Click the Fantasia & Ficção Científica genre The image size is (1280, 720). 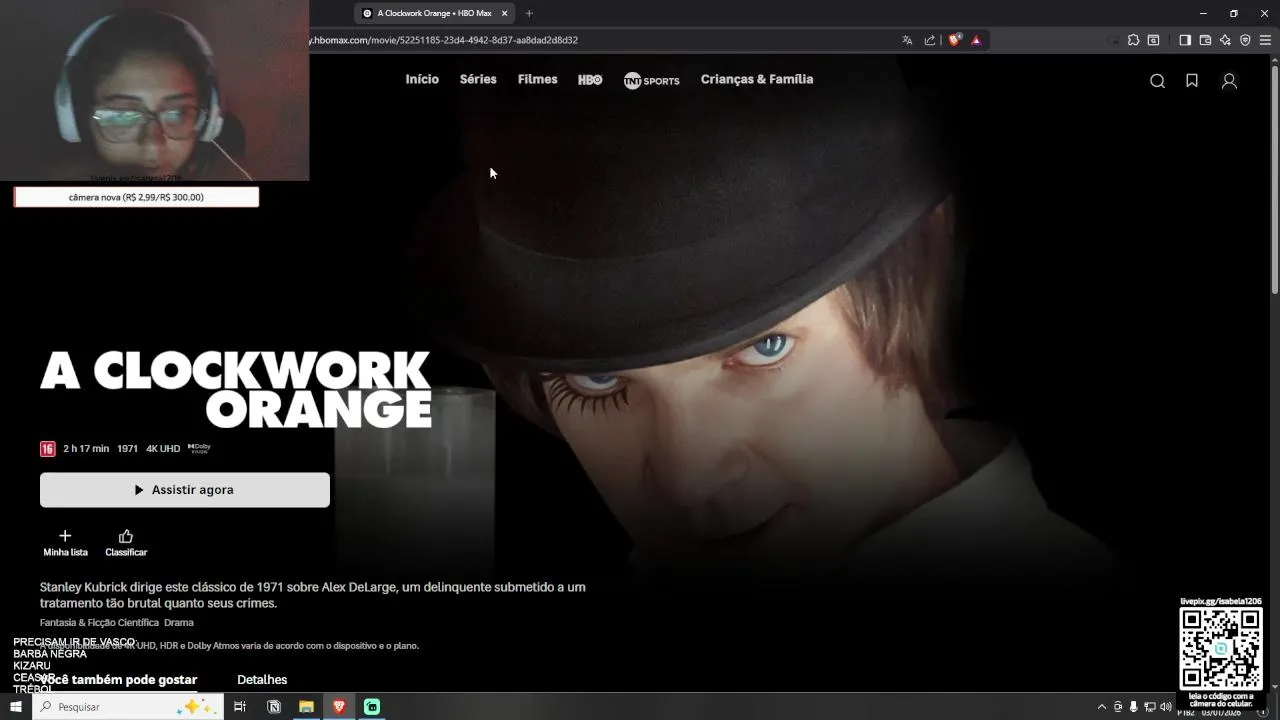pyautogui.click(x=99, y=623)
